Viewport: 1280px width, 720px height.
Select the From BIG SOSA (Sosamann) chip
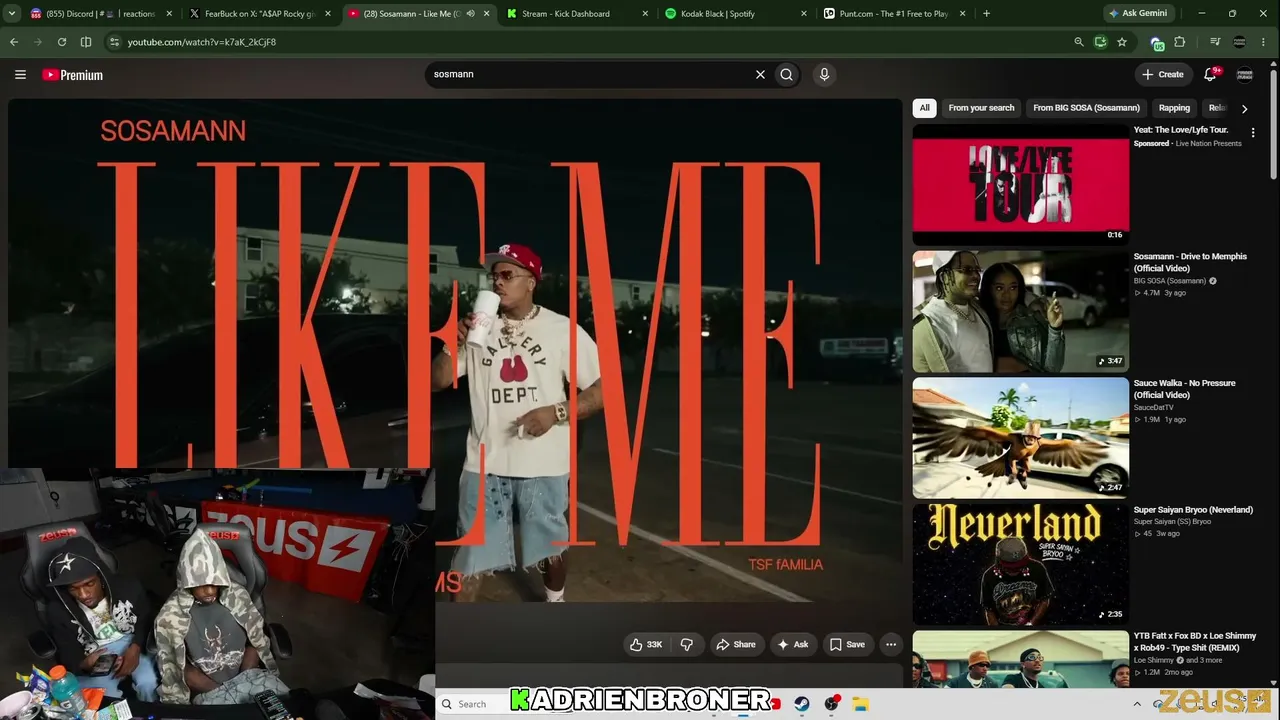(1086, 108)
